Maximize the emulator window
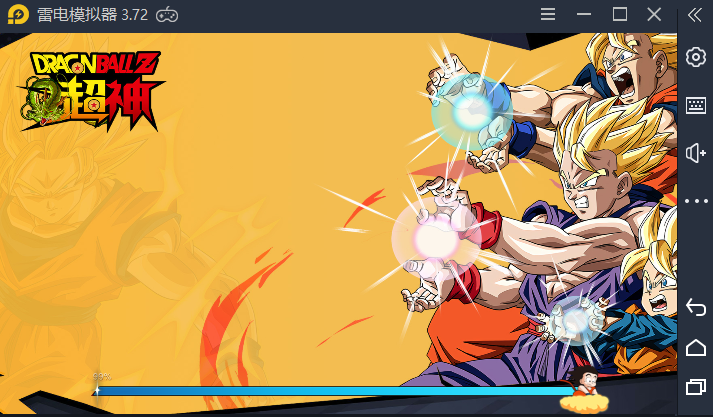This screenshot has height=418, width=713. point(620,14)
